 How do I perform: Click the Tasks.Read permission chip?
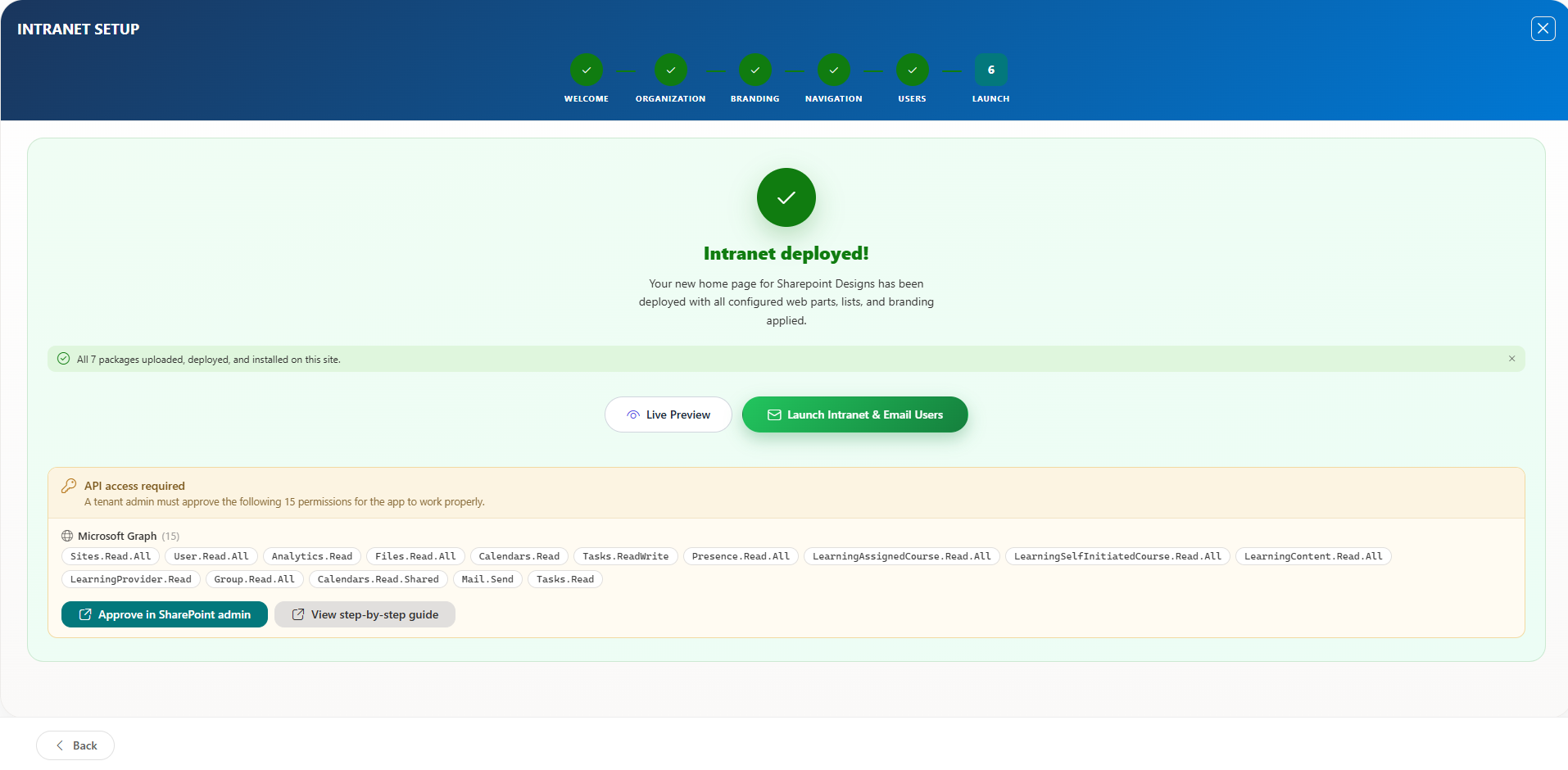pyautogui.click(x=565, y=579)
